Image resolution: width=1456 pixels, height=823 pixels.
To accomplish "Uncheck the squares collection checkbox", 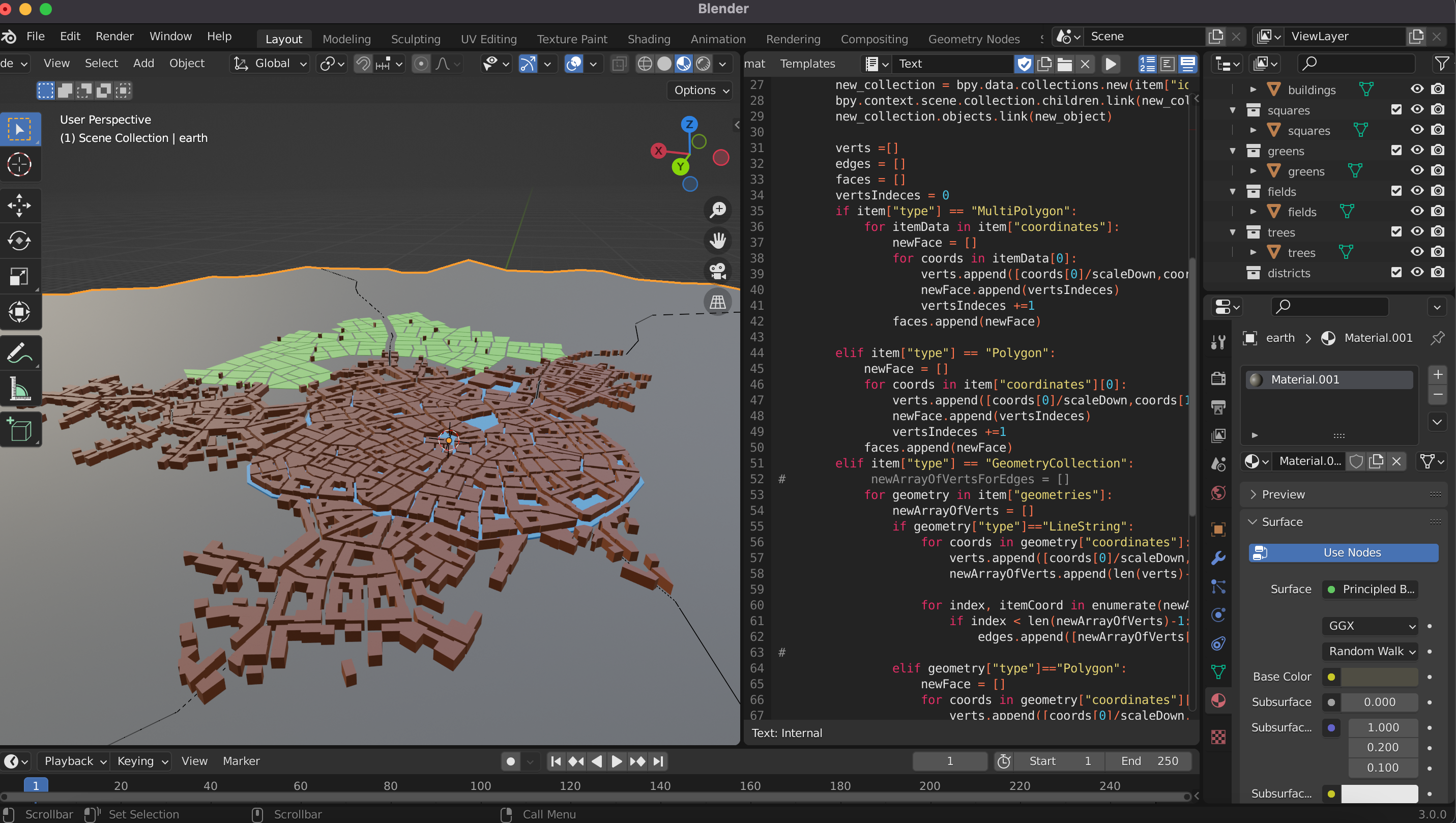I will coord(1396,110).
